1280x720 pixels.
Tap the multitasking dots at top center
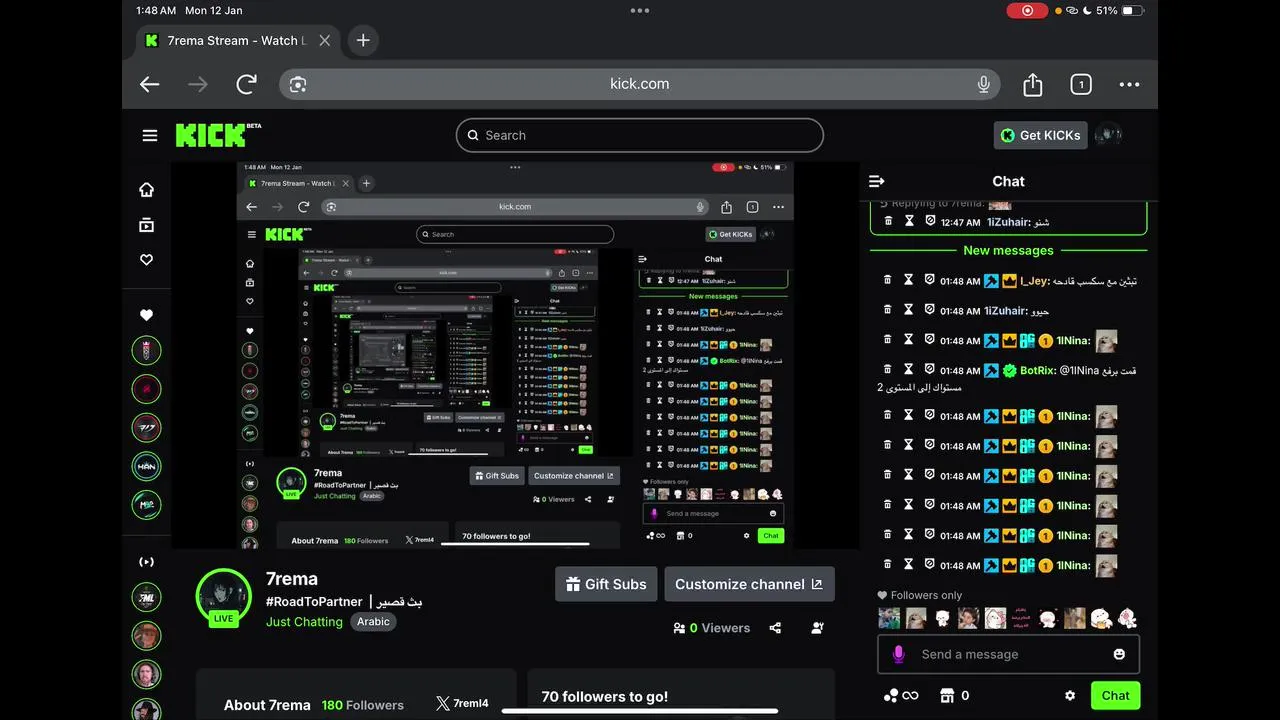(640, 10)
